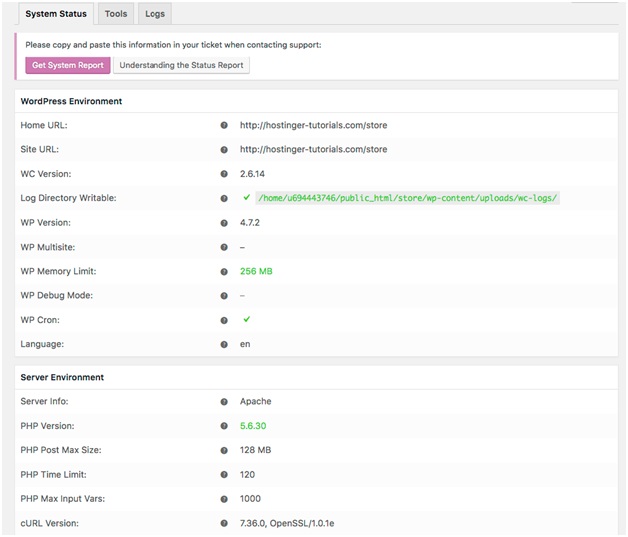Show help tooltip for Server Info

(x=224, y=402)
